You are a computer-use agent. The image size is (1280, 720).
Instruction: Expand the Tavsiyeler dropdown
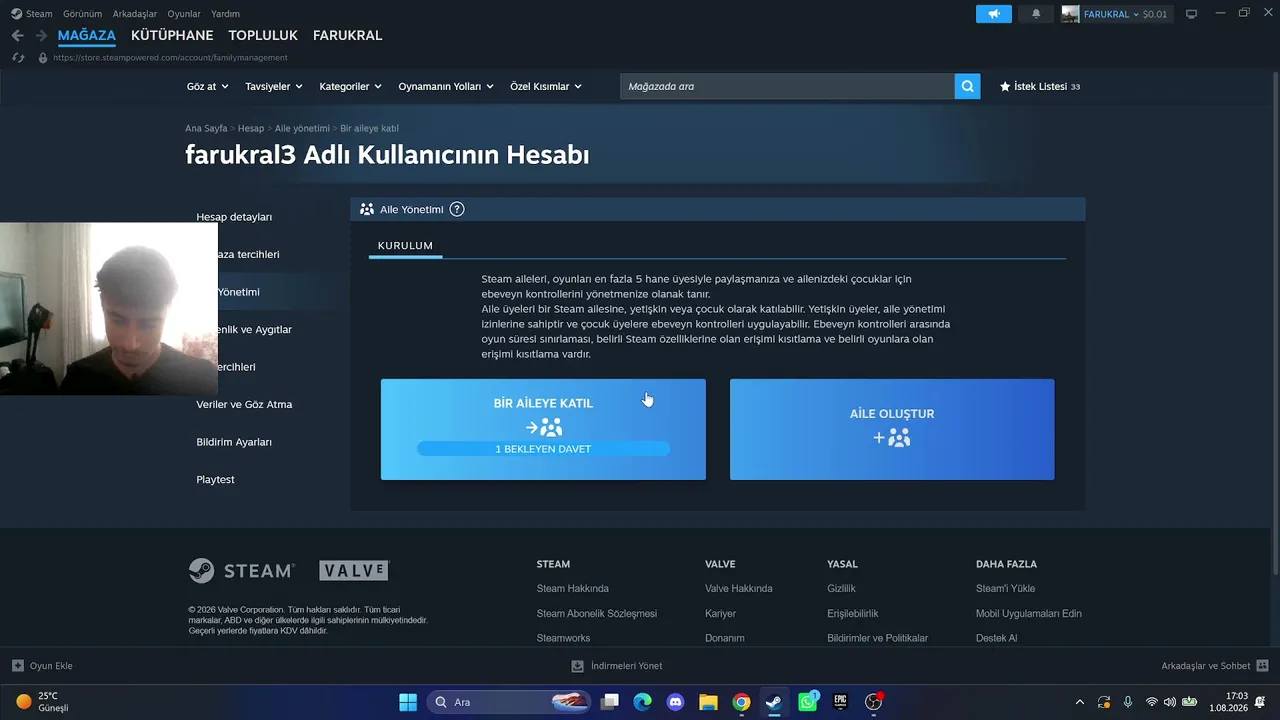point(274,86)
